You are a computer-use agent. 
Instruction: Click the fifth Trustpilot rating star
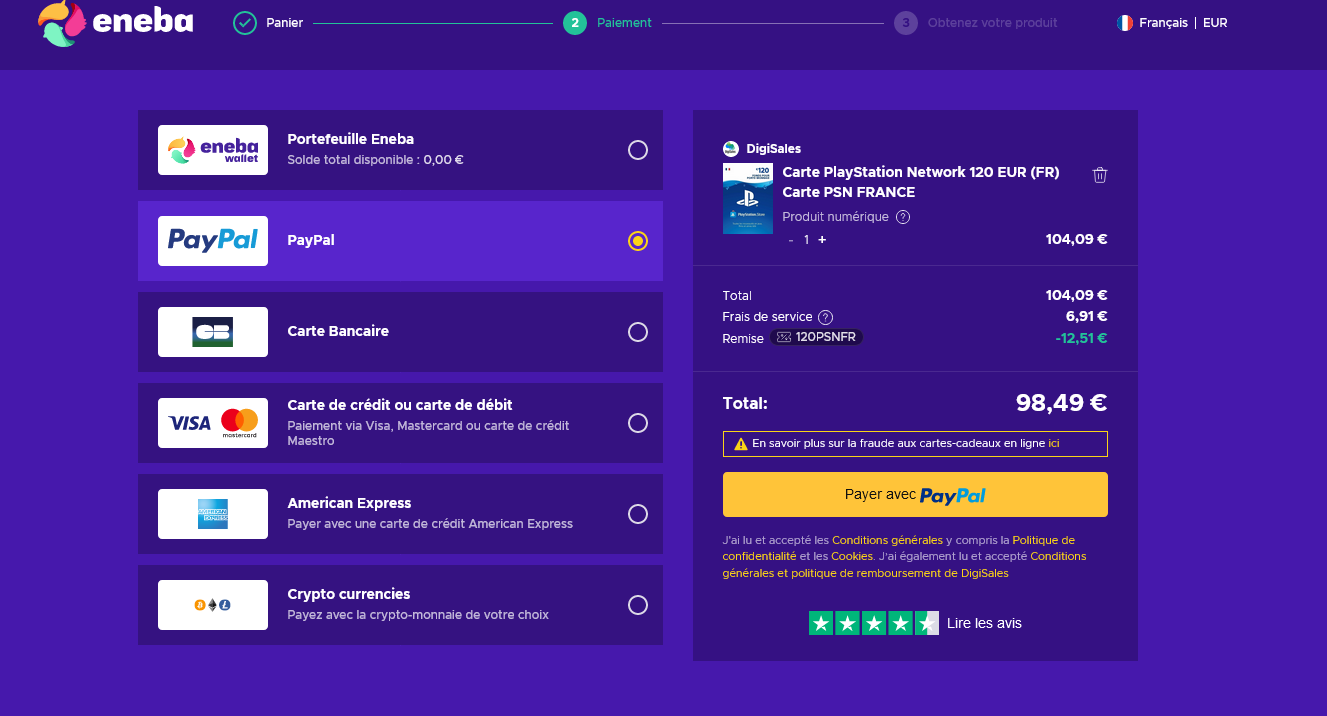pyautogui.click(x=926, y=622)
